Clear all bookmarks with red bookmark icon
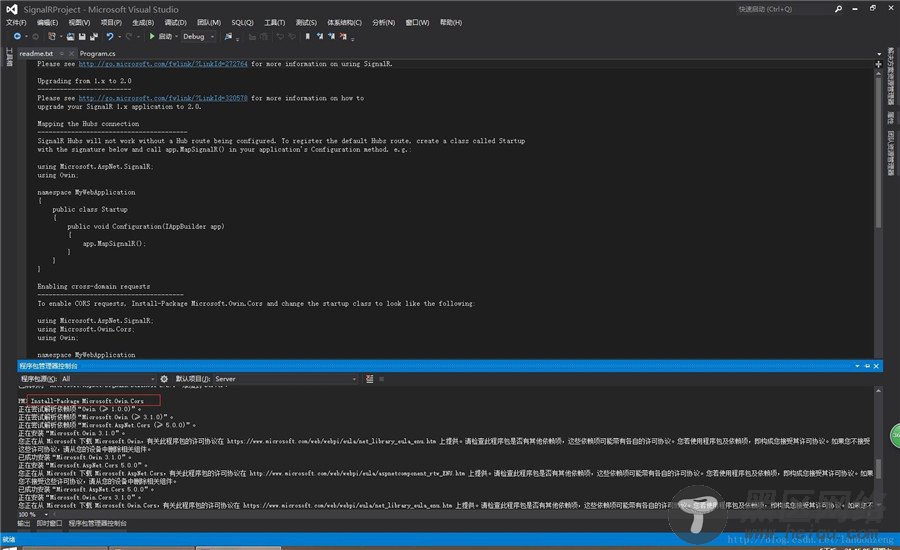 point(343,36)
